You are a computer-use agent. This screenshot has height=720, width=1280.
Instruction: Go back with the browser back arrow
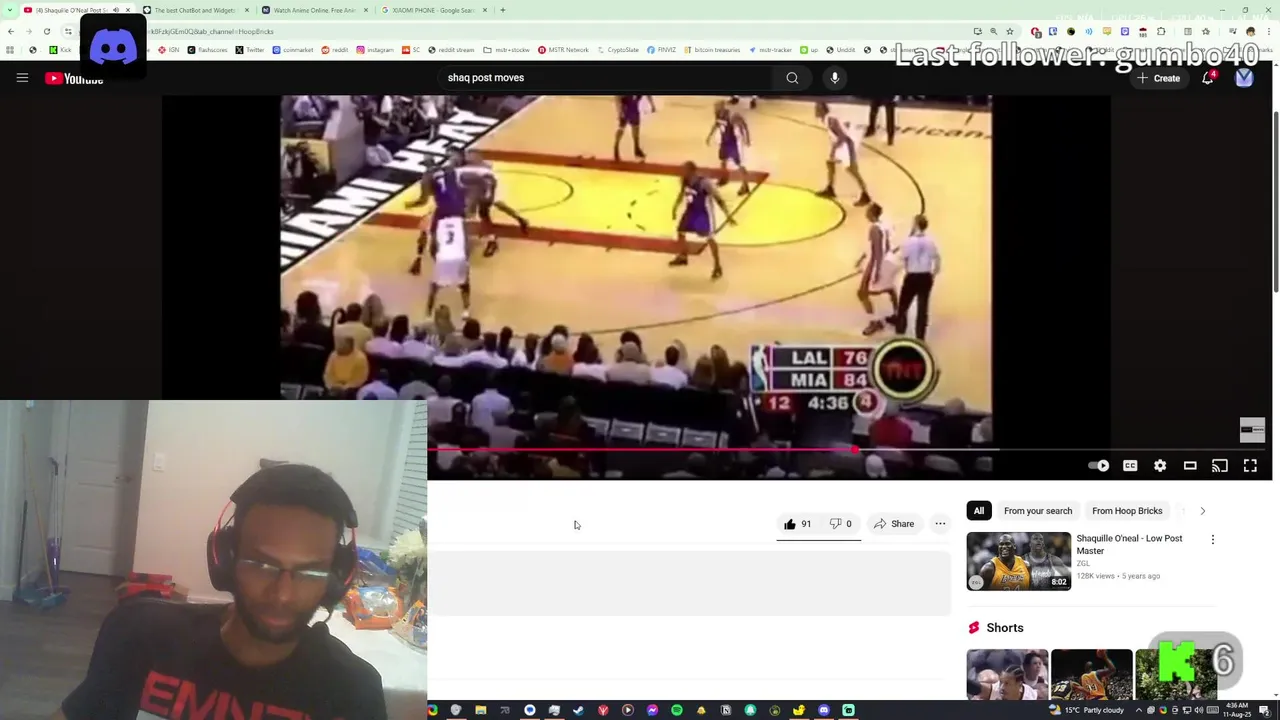[11, 31]
